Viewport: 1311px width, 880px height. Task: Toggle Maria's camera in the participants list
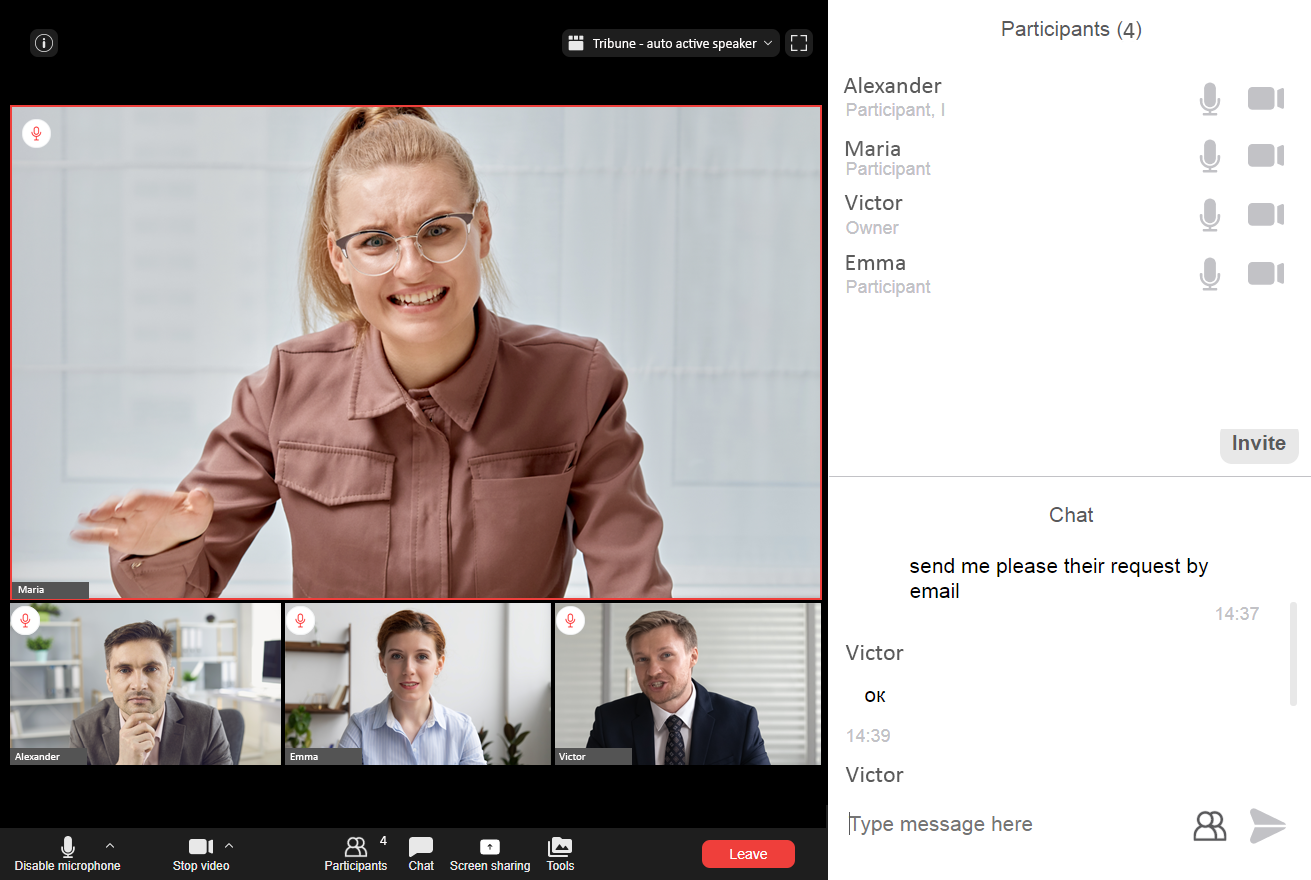click(1265, 156)
